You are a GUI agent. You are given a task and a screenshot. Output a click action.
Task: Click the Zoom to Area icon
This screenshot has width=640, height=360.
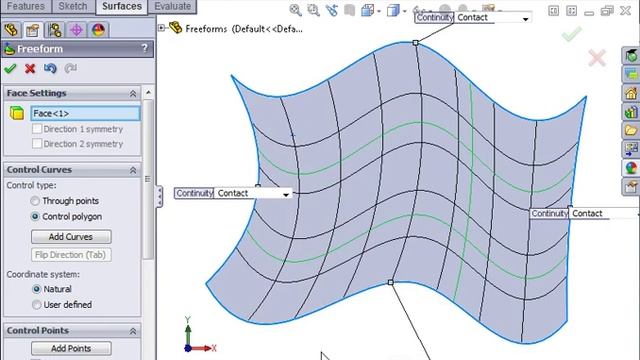pyautogui.click(x=313, y=10)
